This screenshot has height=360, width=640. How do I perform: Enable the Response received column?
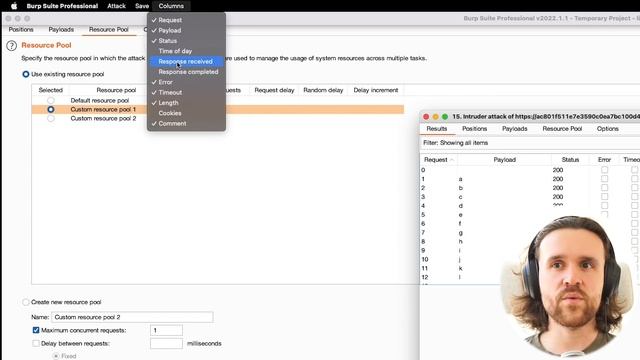(186, 61)
